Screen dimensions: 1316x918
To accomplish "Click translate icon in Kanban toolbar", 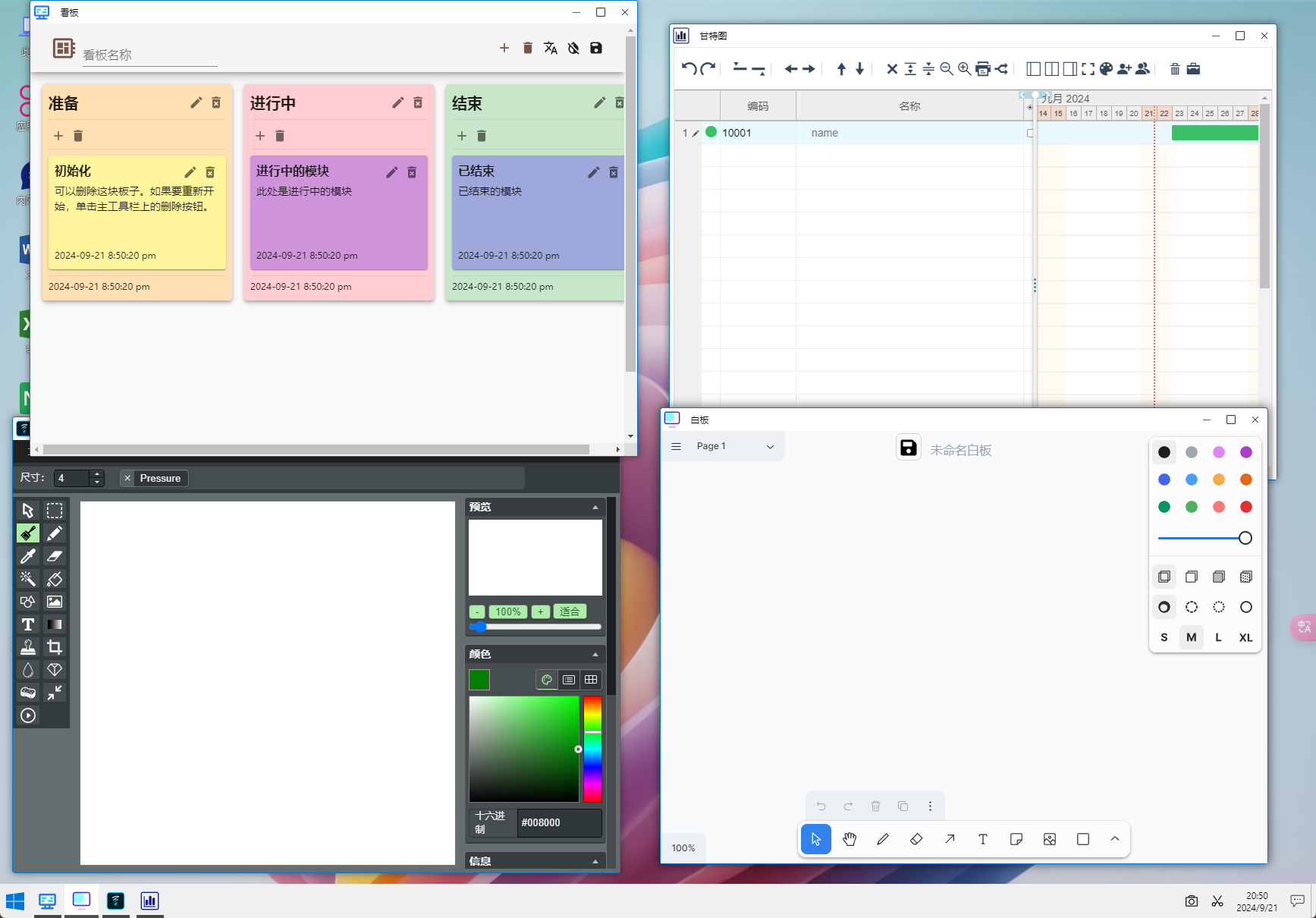I will coord(551,48).
